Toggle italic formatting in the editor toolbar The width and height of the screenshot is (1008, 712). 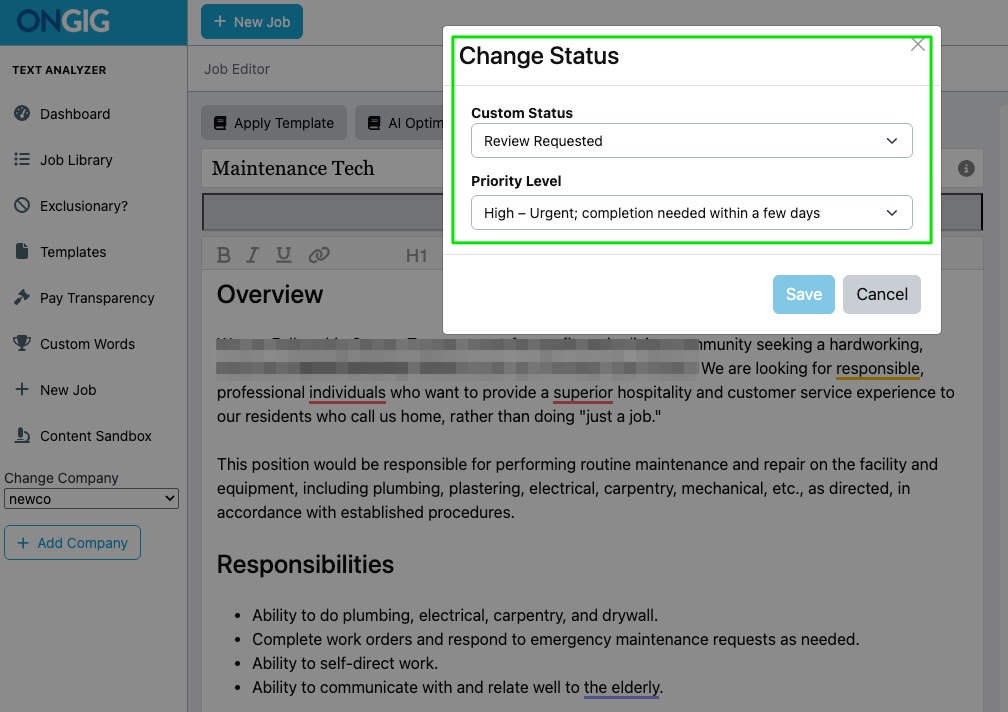coord(253,254)
